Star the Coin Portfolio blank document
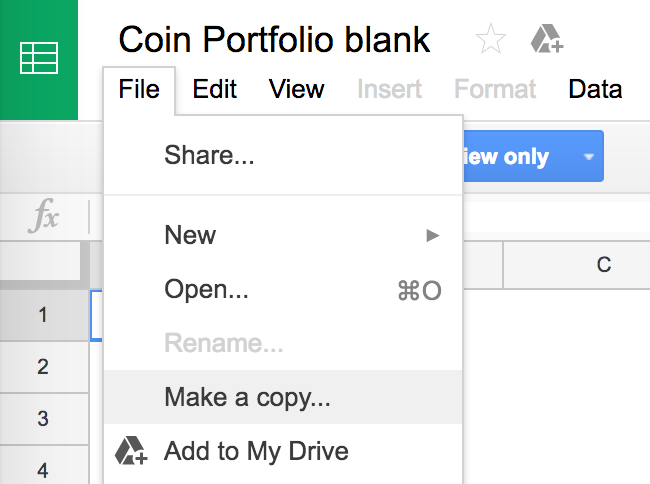 tap(490, 39)
